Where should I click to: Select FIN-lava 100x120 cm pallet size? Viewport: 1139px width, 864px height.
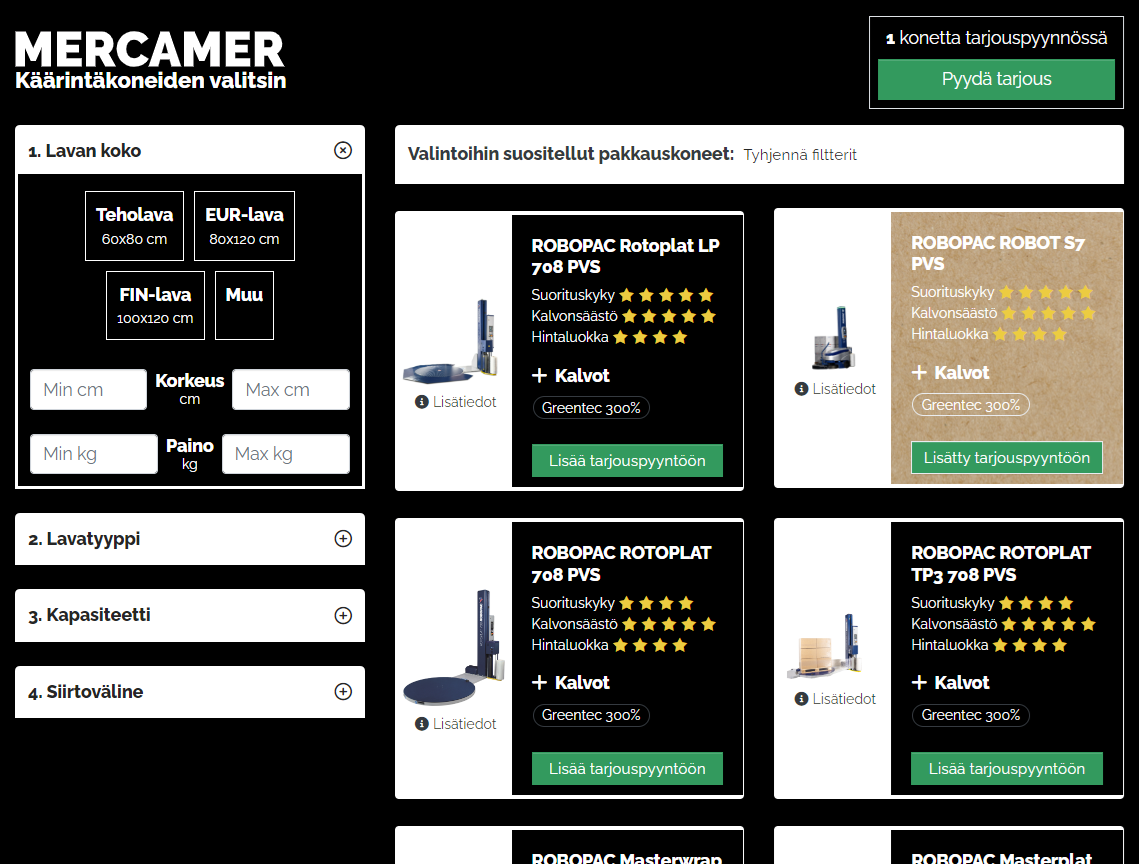(x=155, y=305)
